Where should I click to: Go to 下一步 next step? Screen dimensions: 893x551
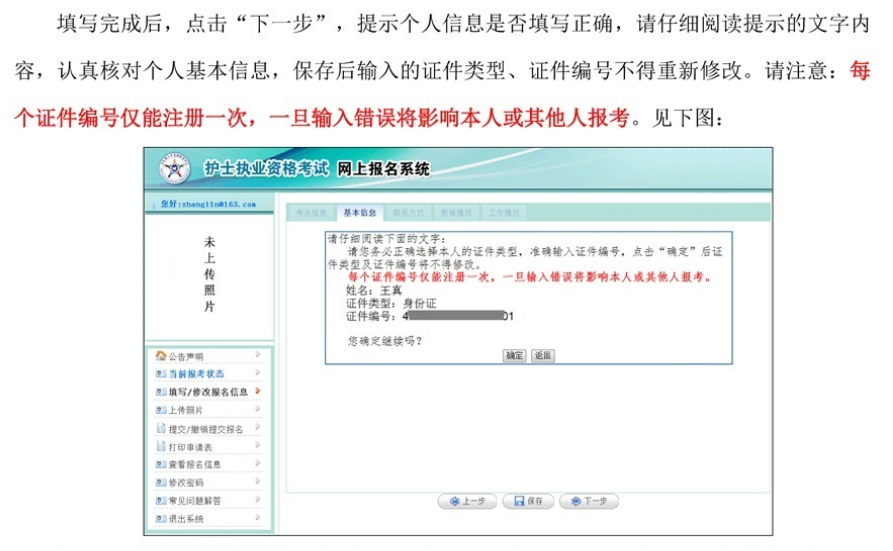(589, 501)
